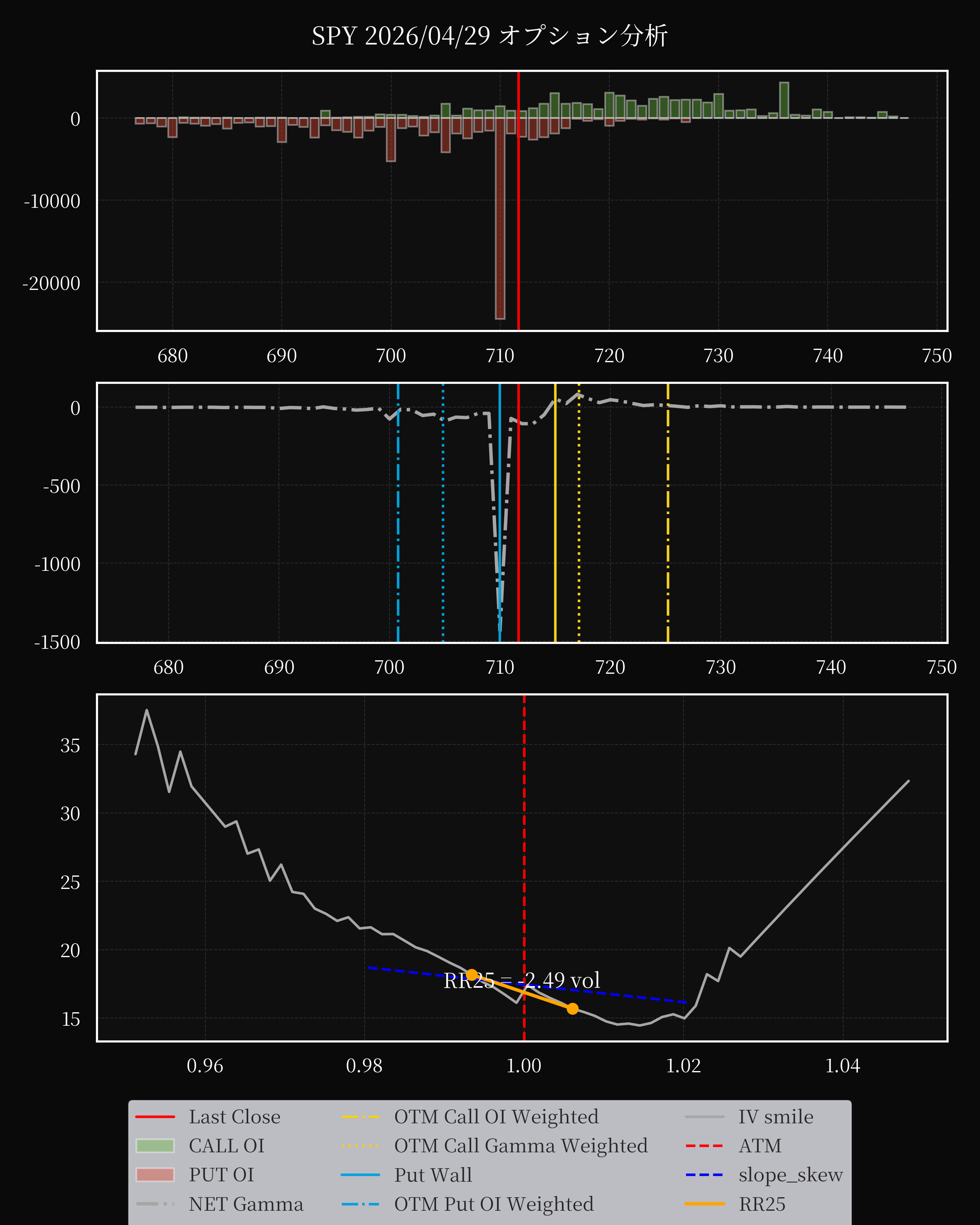
Task: Click the 730 x-axis label in gamma chart
Action: (x=720, y=667)
